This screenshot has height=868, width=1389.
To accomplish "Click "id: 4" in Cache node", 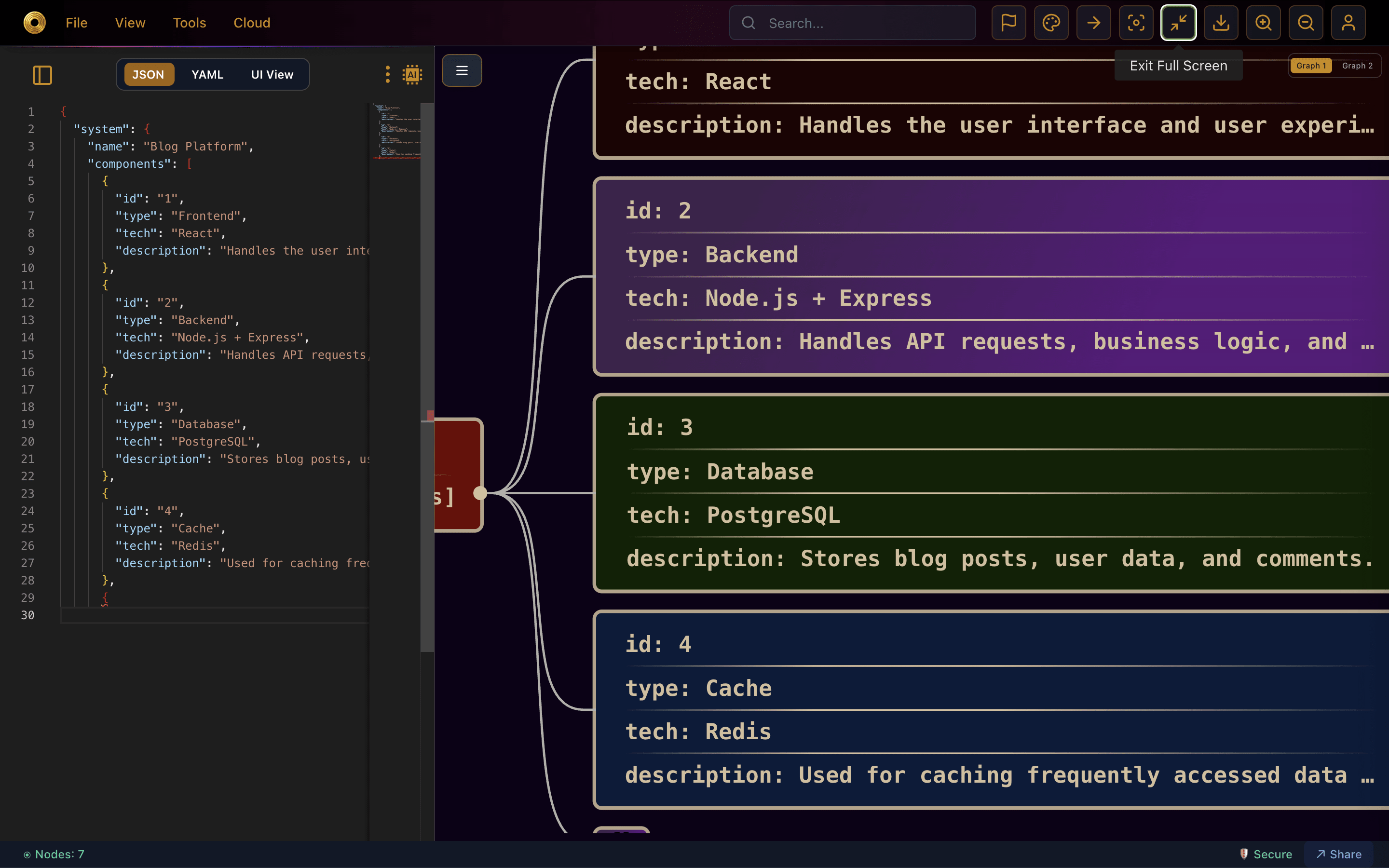I will (658, 644).
